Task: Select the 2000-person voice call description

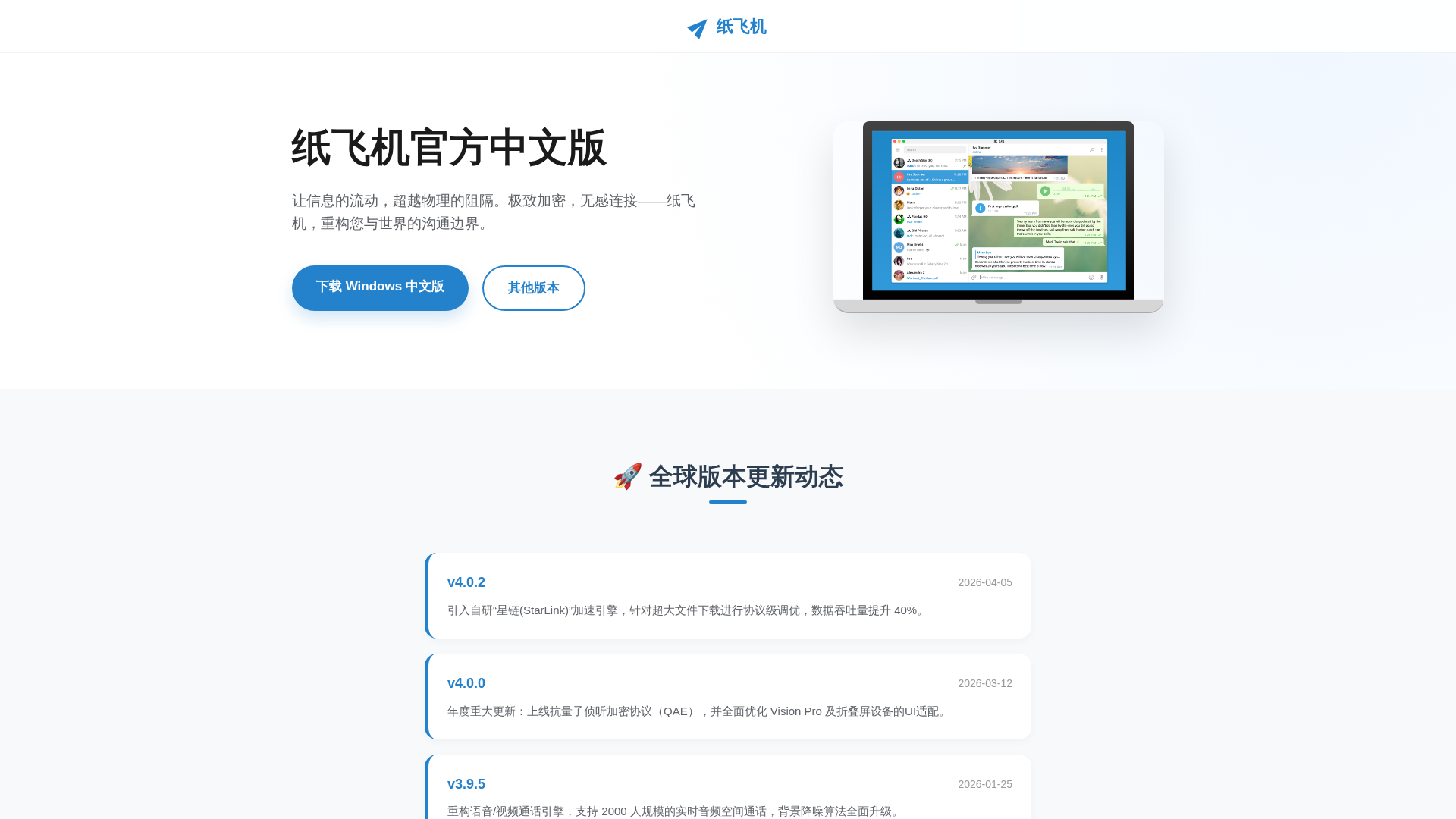Action: (x=675, y=811)
